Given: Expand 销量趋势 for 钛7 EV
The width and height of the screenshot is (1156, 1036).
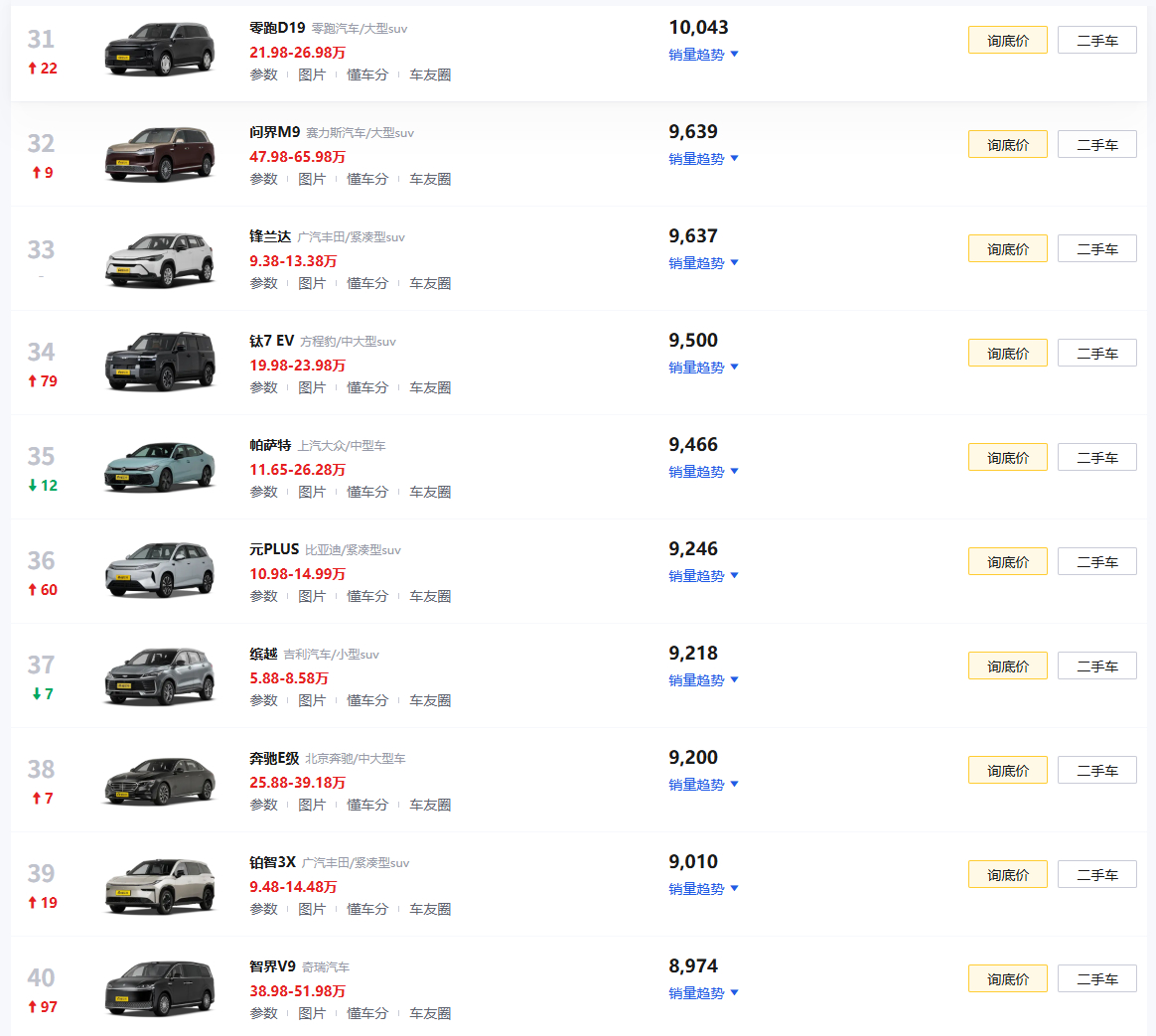Looking at the screenshot, I should [703, 367].
